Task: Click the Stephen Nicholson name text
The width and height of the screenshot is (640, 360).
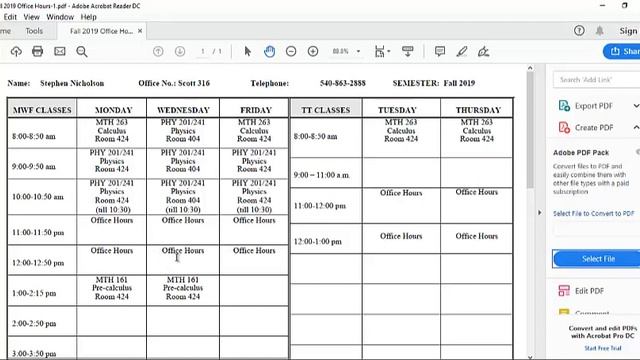Action: [x=72, y=83]
